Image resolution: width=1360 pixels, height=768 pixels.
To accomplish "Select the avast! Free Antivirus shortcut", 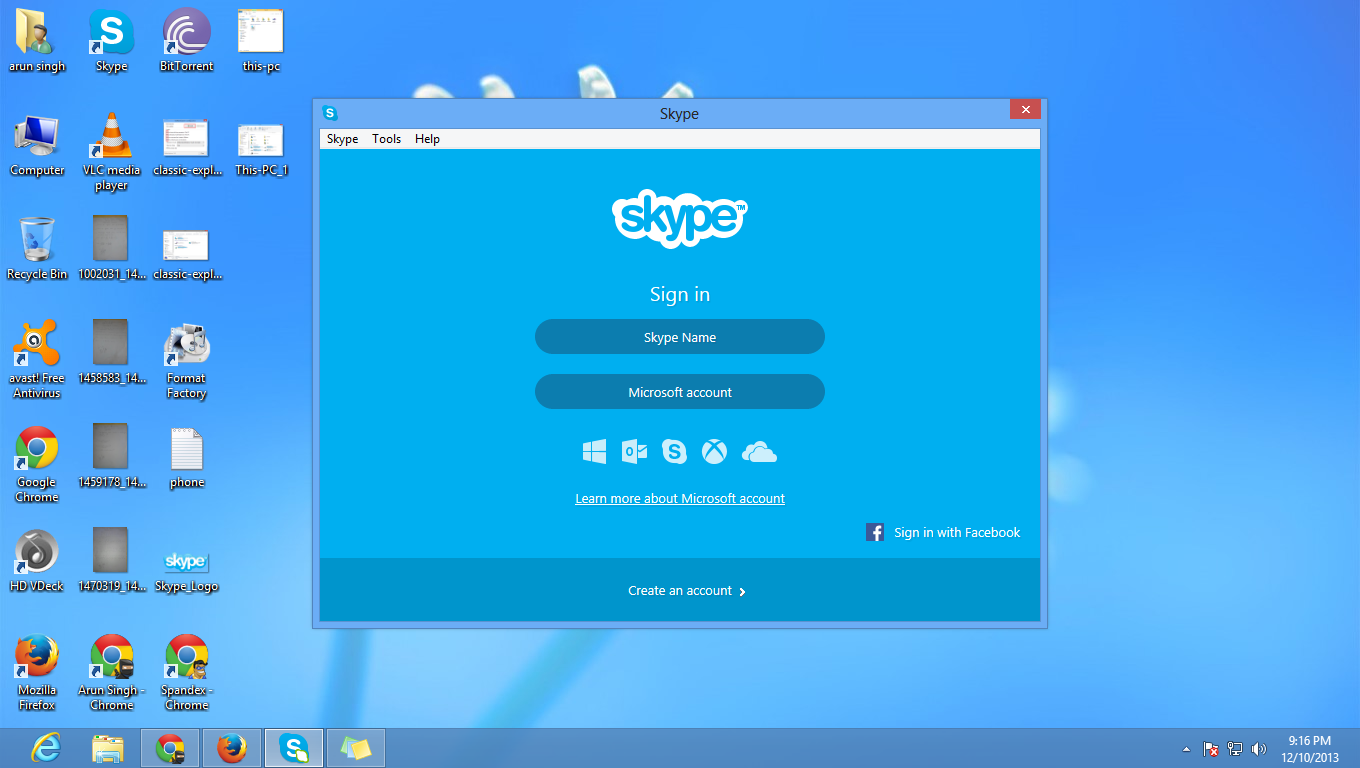I will click(x=37, y=361).
